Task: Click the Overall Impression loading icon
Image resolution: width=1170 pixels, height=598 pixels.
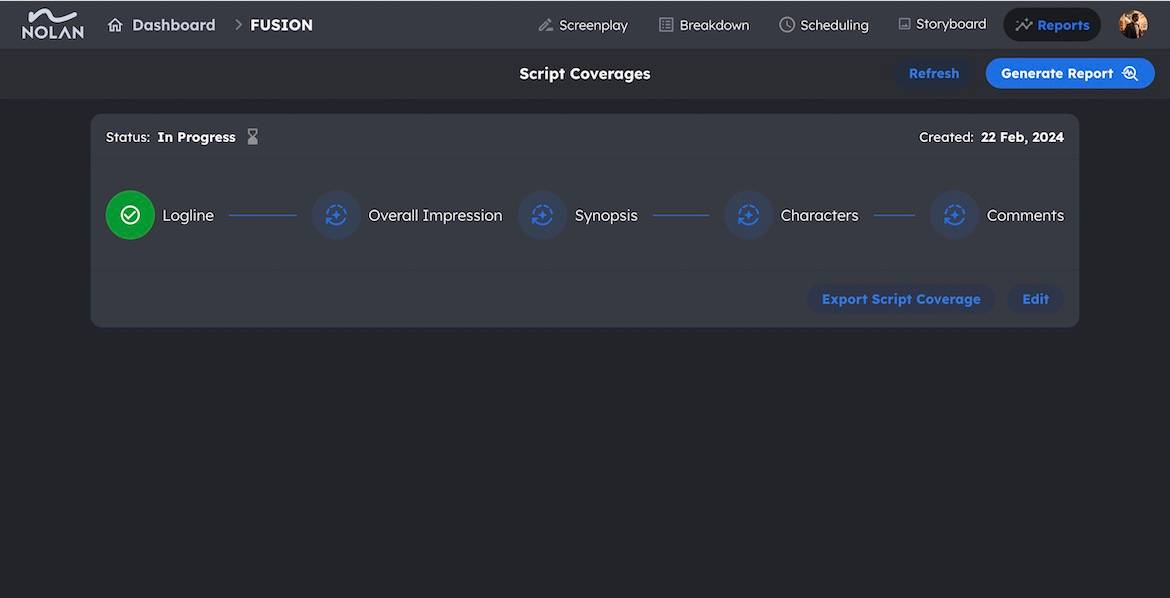Action: point(336,215)
